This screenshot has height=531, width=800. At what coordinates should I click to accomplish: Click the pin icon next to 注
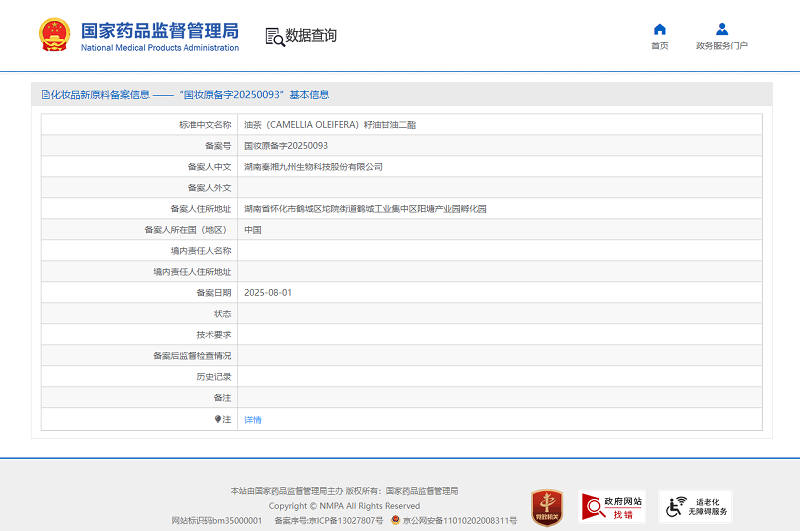[218, 420]
